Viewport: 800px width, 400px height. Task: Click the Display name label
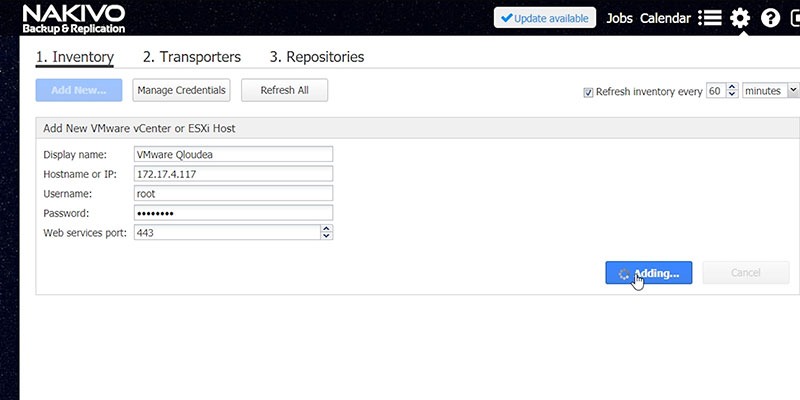75,155
